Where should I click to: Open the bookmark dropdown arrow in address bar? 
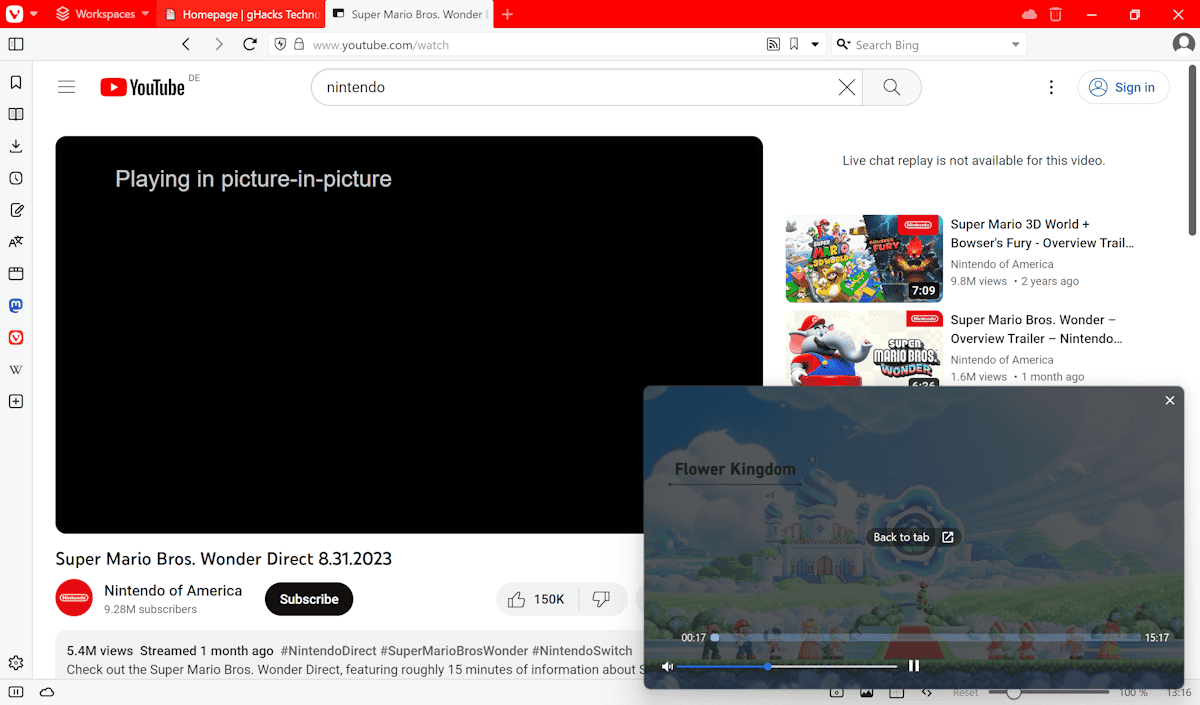click(x=815, y=44)
